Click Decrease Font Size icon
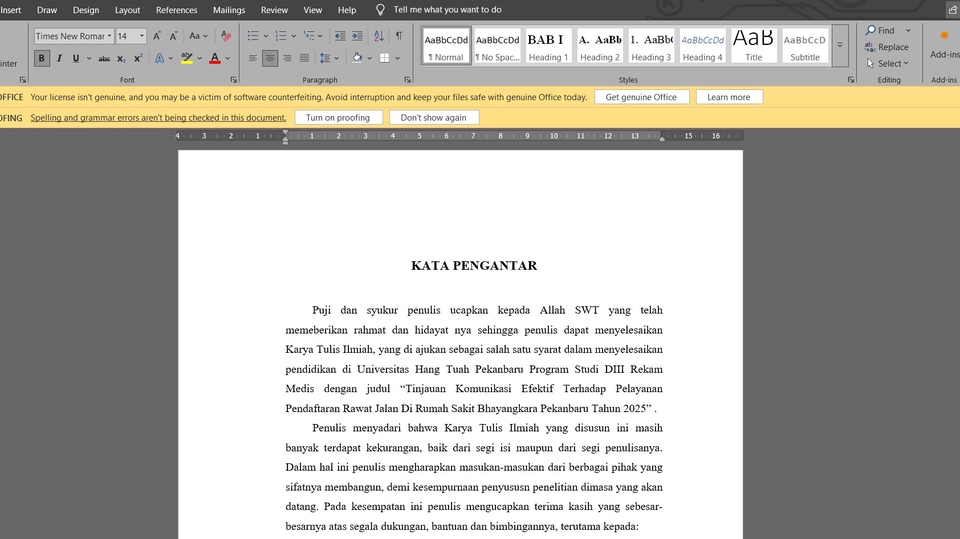This screenshot has width=960, height=539. 174,36
